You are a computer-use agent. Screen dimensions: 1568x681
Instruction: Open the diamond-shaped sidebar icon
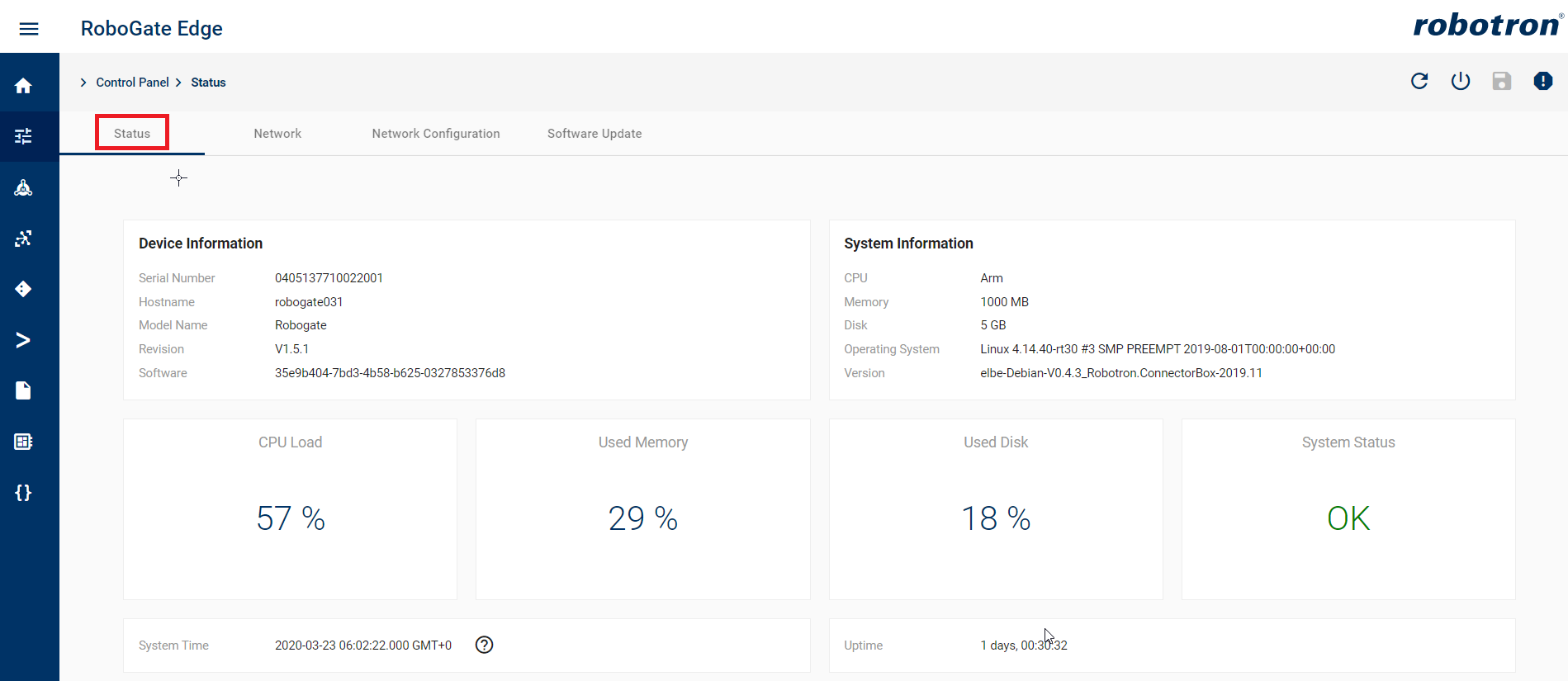pyautogui.click(x=23, y=289)
